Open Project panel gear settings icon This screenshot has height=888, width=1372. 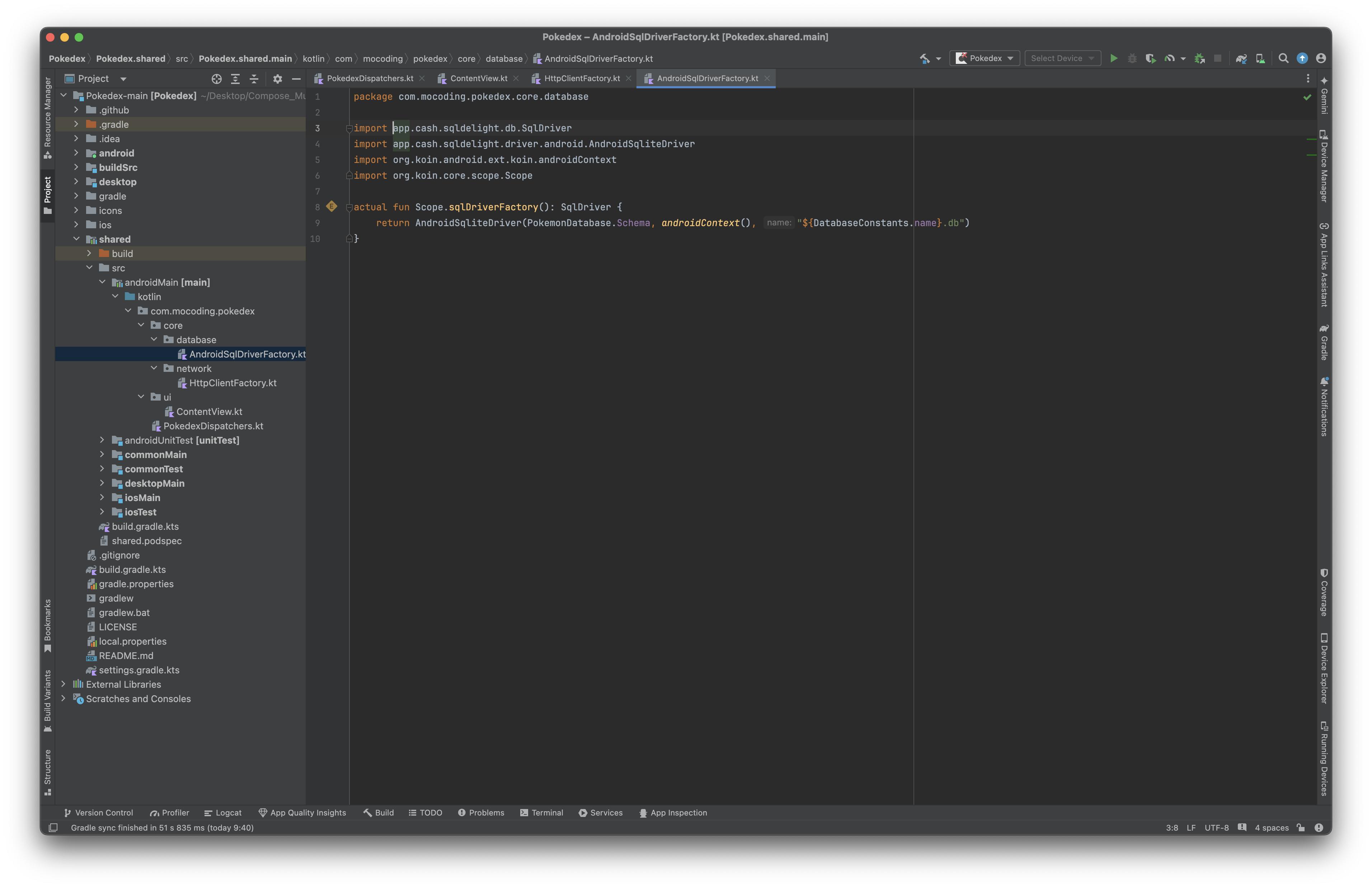point(277,79)
